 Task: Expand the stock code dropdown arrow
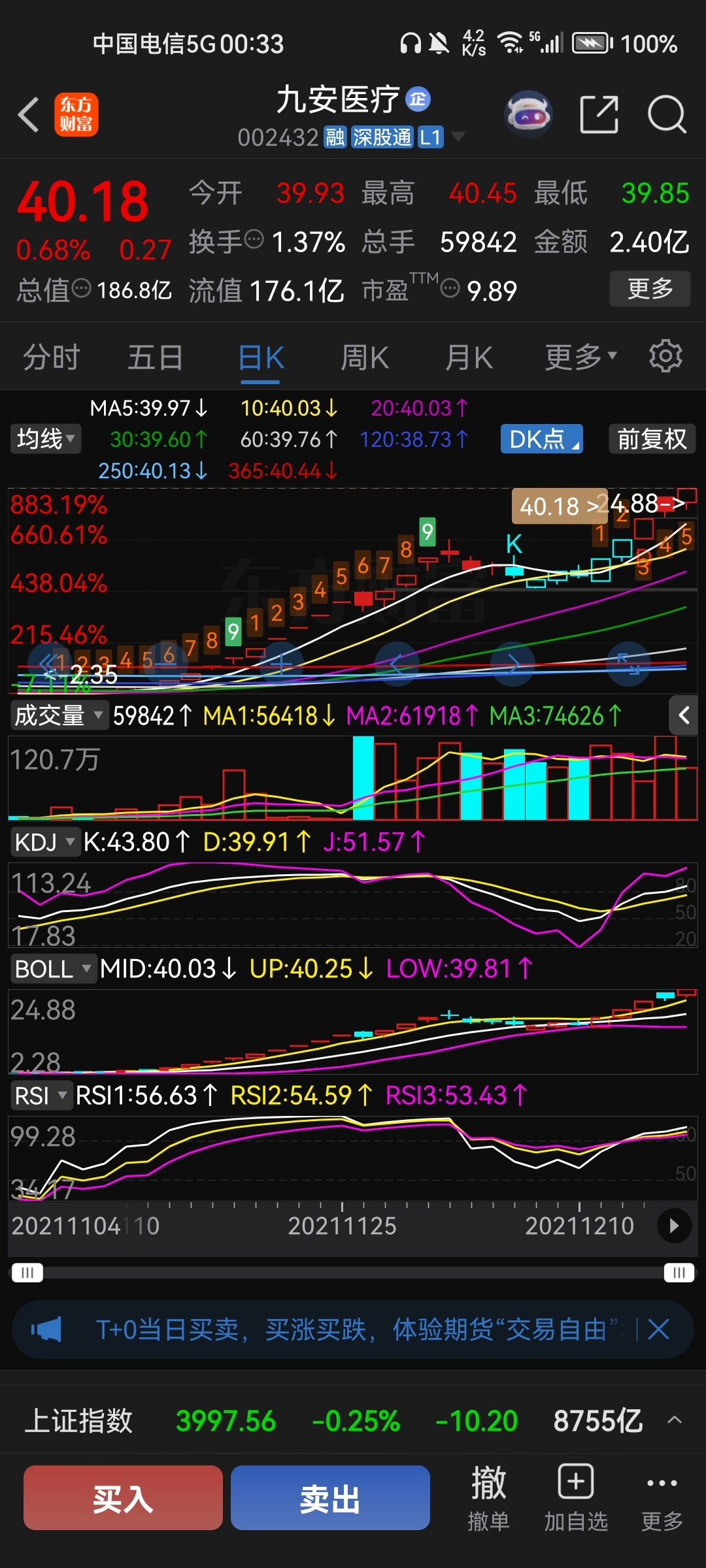458,136
